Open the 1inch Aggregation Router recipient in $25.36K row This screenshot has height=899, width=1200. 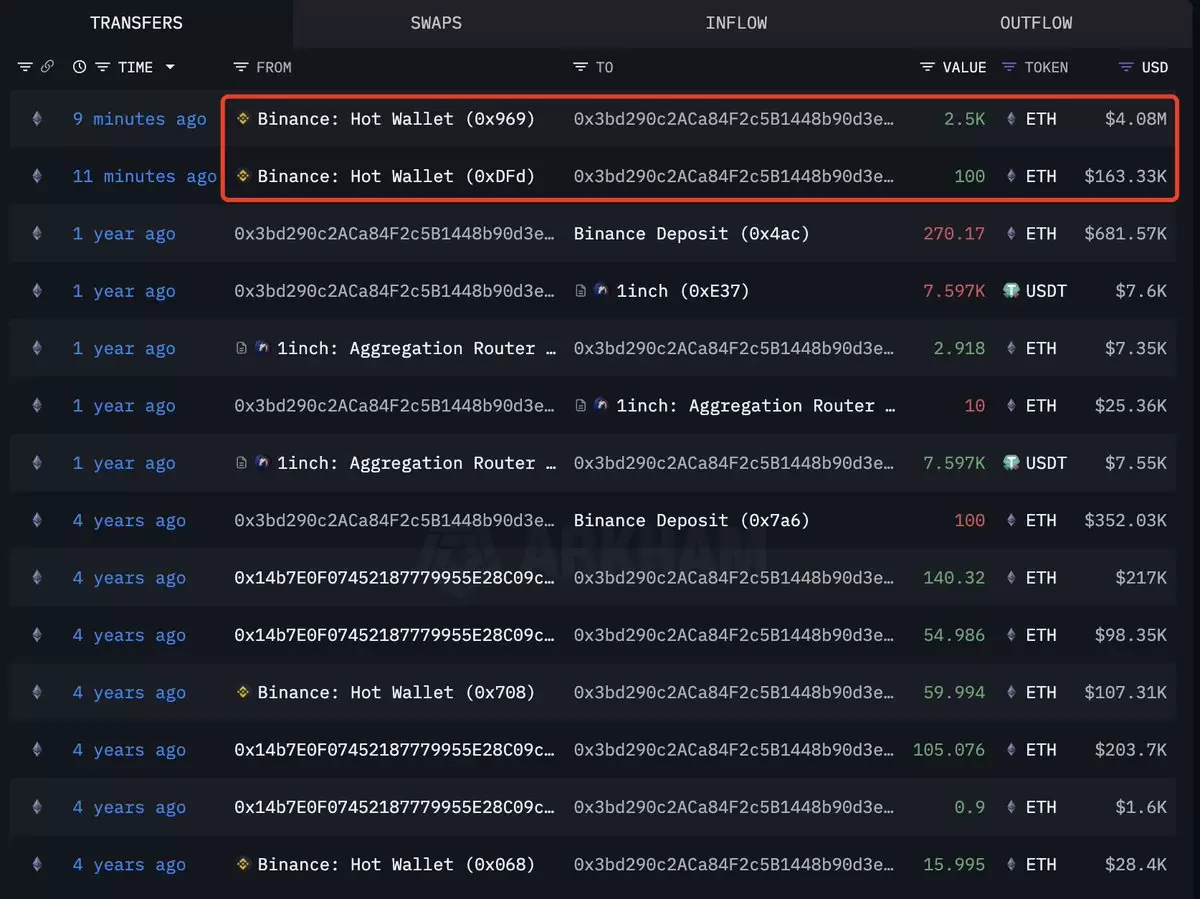pos(755,406)
